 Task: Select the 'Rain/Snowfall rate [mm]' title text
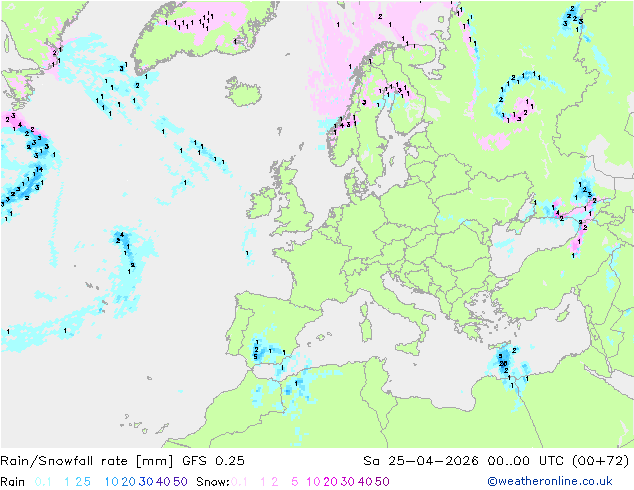(87, 461)
